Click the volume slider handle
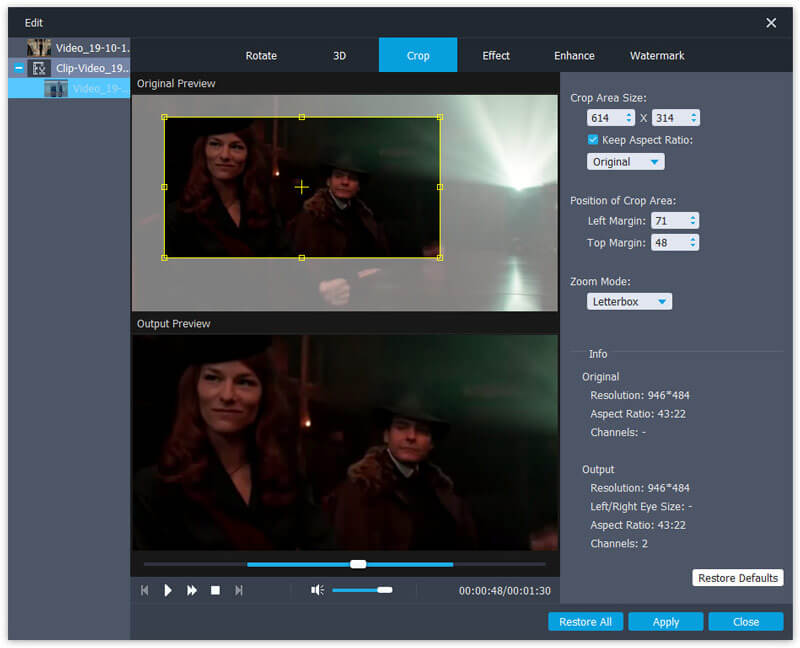Screen dimensions: 800x648 click(385, 590)
